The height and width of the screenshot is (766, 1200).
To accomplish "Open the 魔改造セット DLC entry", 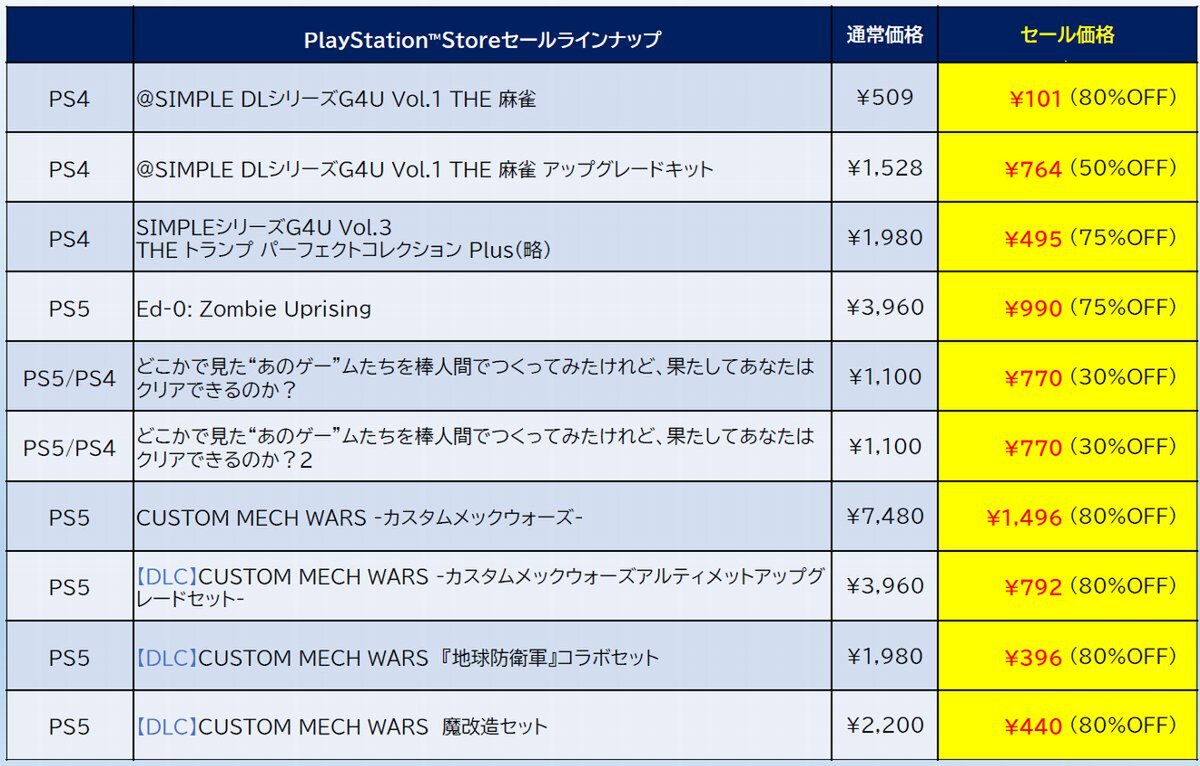I will 341,727.
